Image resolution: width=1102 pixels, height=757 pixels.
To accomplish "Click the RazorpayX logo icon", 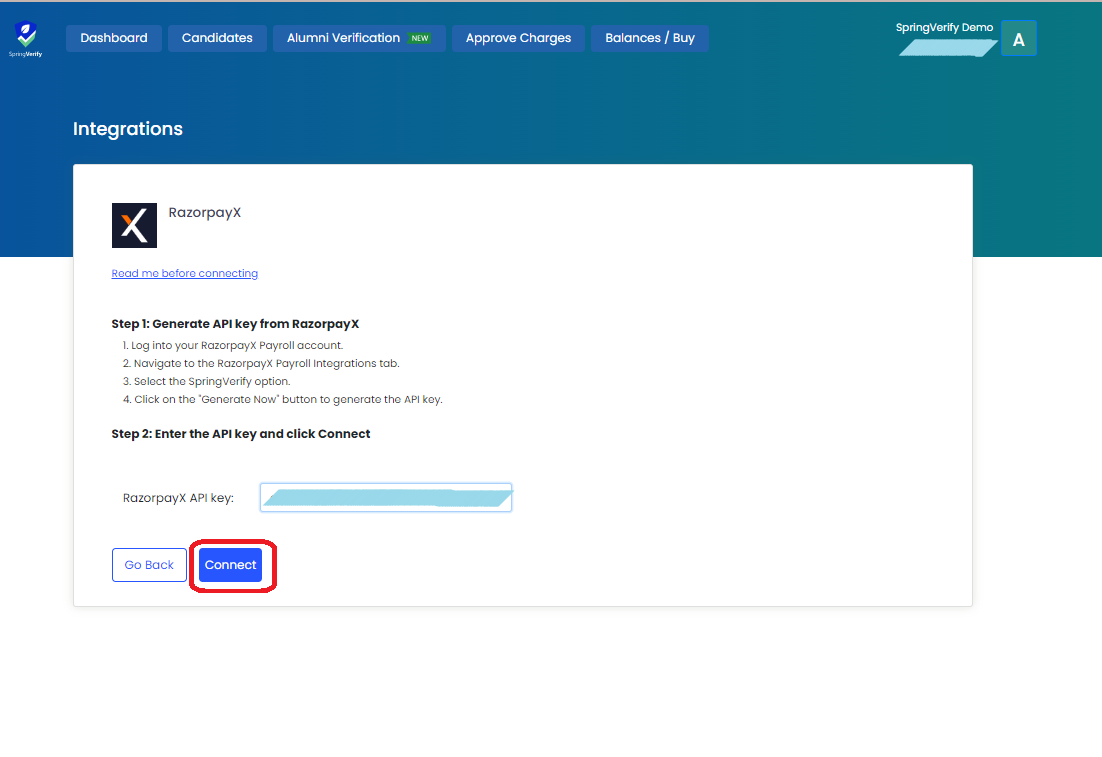I will (x=134, y=225).
